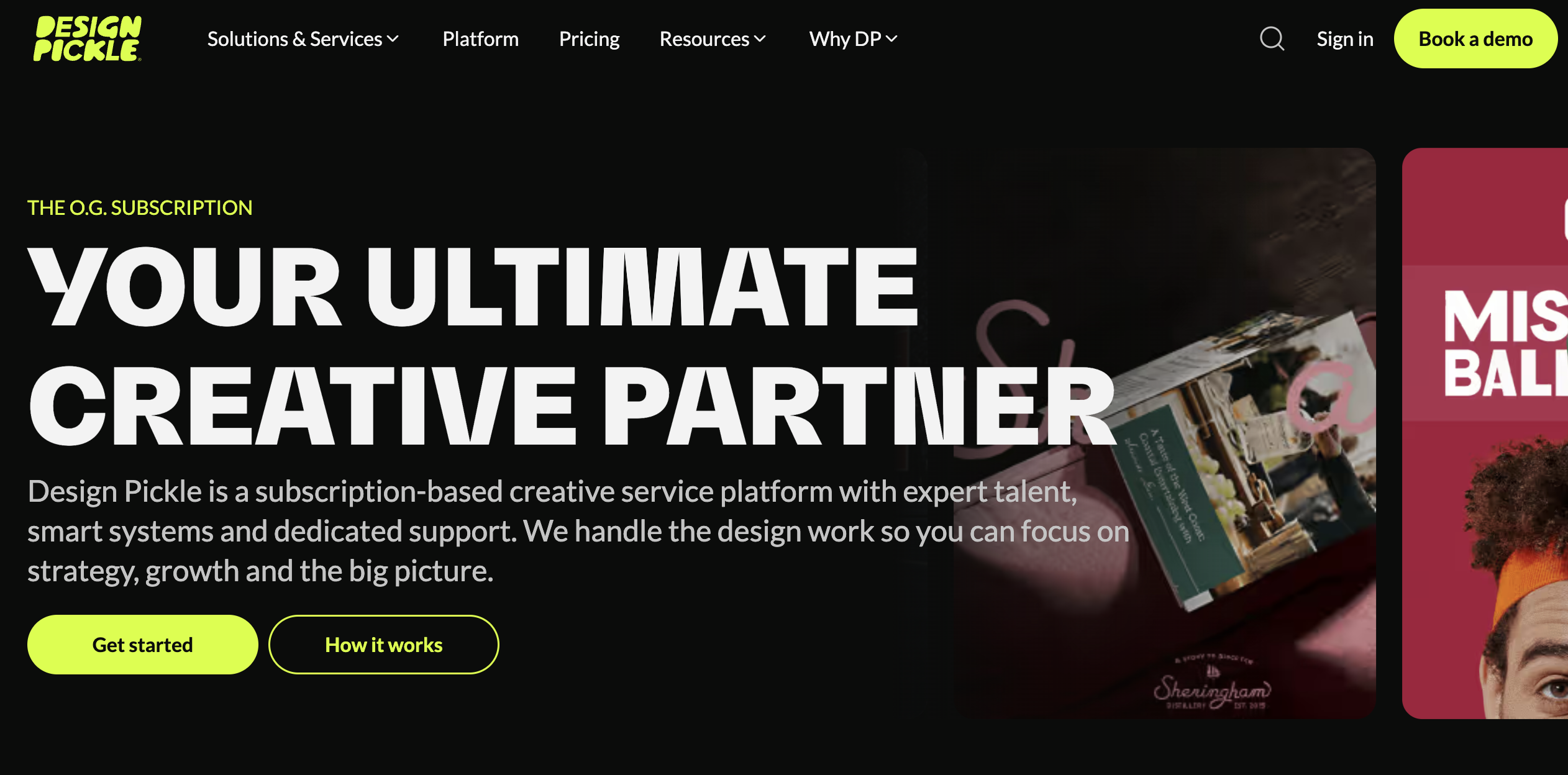Click the Why DP menu label
Screen dimensions: 1568x775
[845, 39]
